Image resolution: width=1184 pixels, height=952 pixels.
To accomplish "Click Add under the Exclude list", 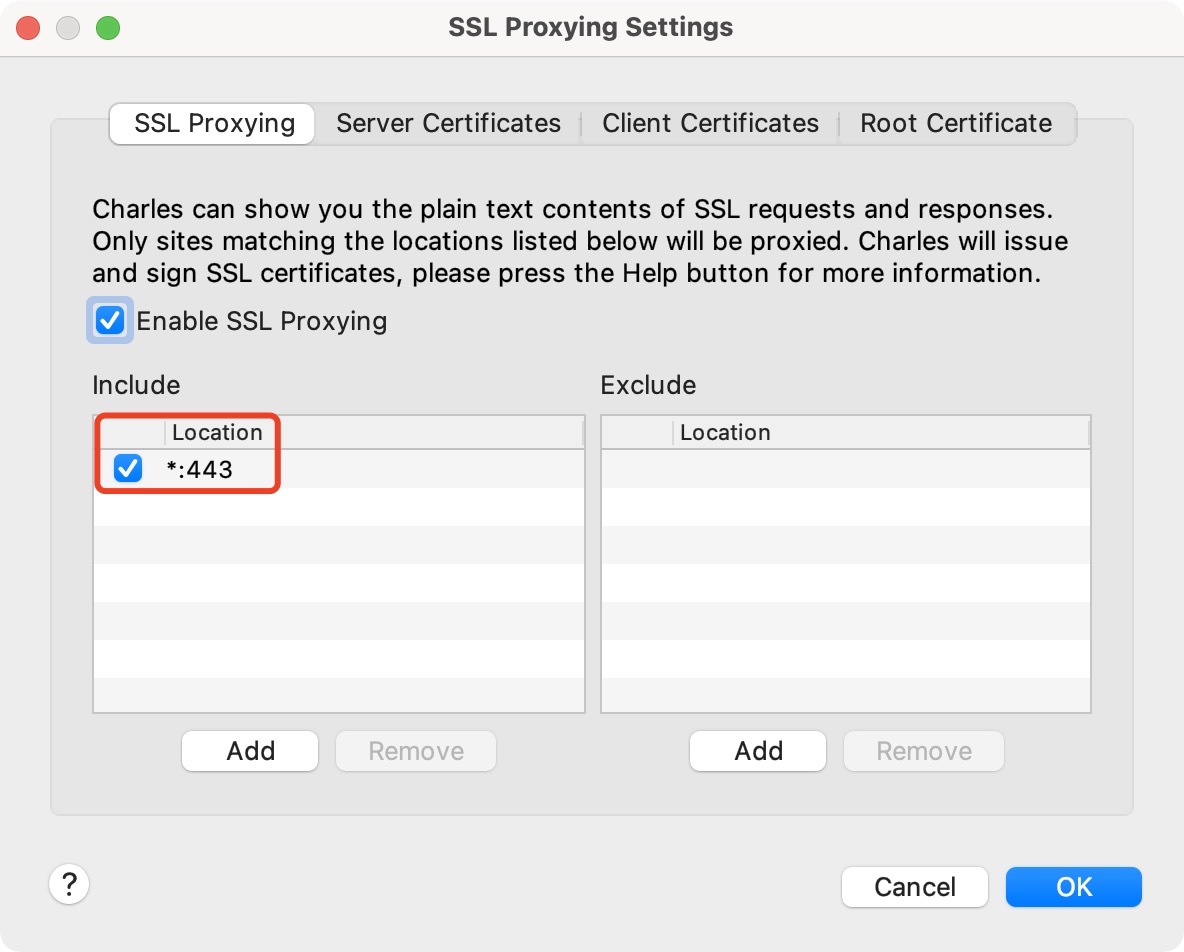I will [x=758, y=751].
